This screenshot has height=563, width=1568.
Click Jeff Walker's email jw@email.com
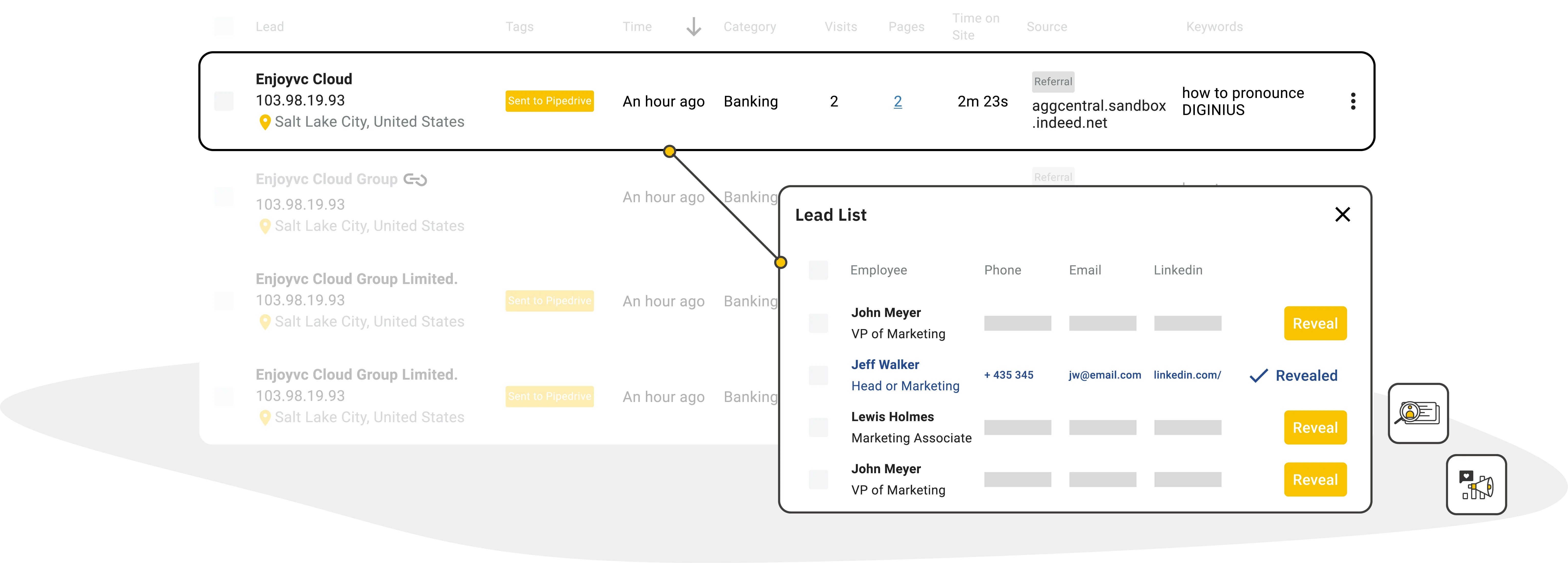1105,376
